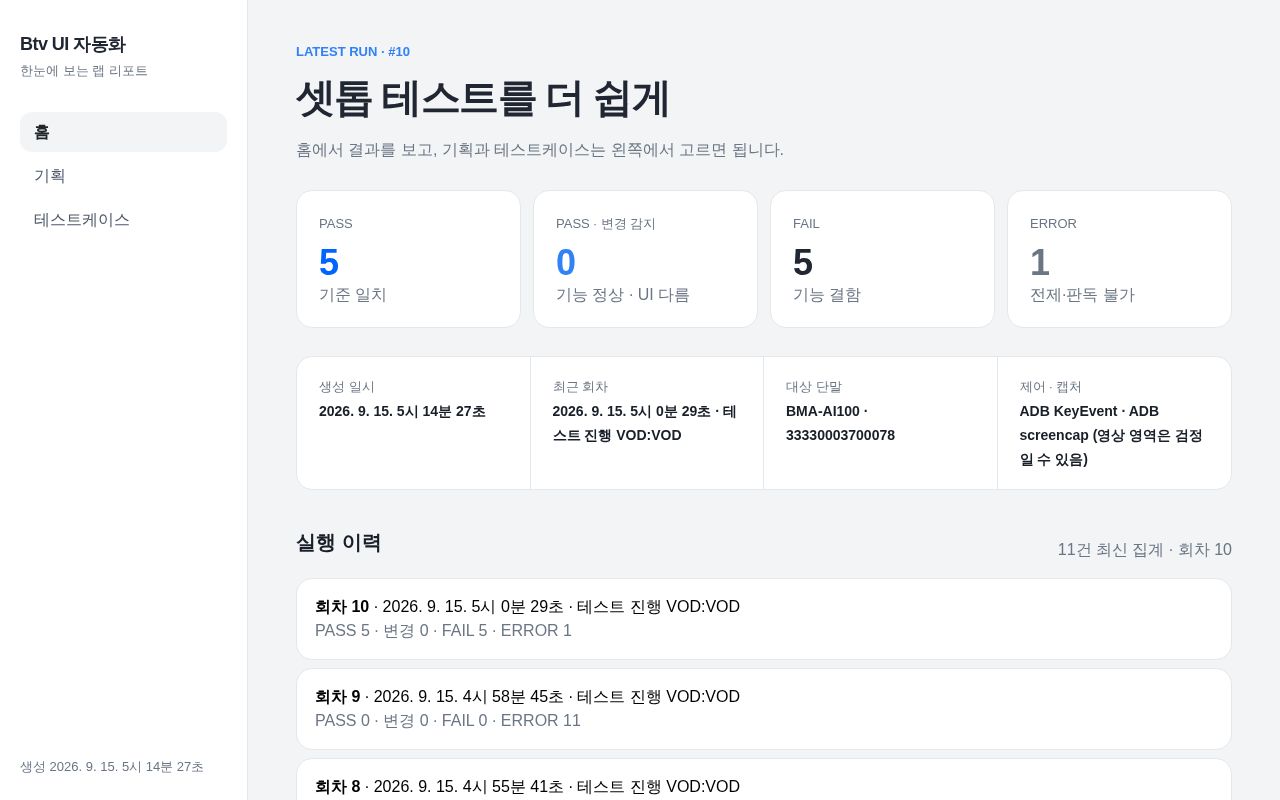The image size is (1280, 800).
Task: Click PASS 0 · 변경 0 · FAIL 0 · ERROR 11
Action: pos(448,721)
